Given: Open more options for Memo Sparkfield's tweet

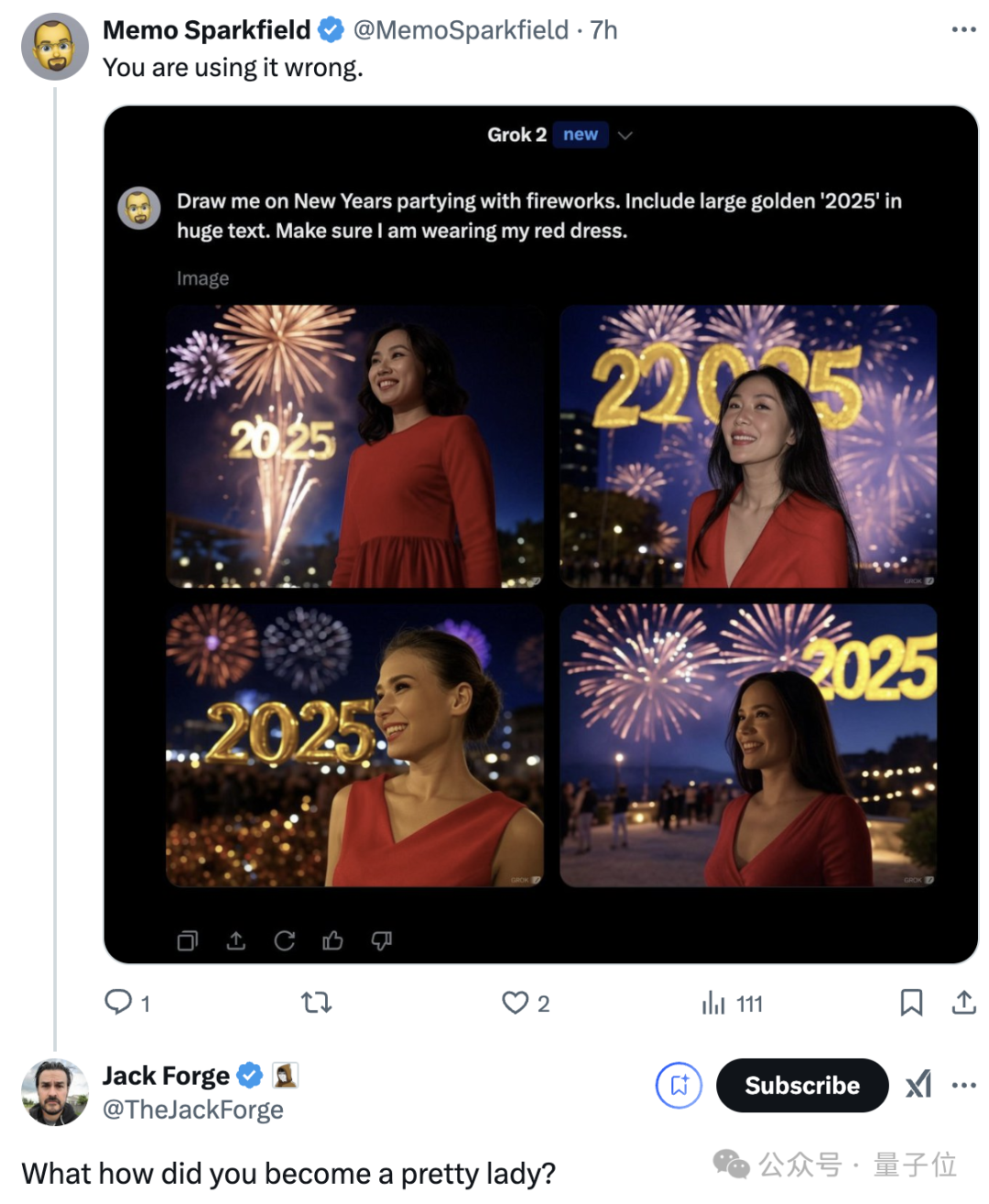Looking at the screenshot, I should tap(963, 30).
